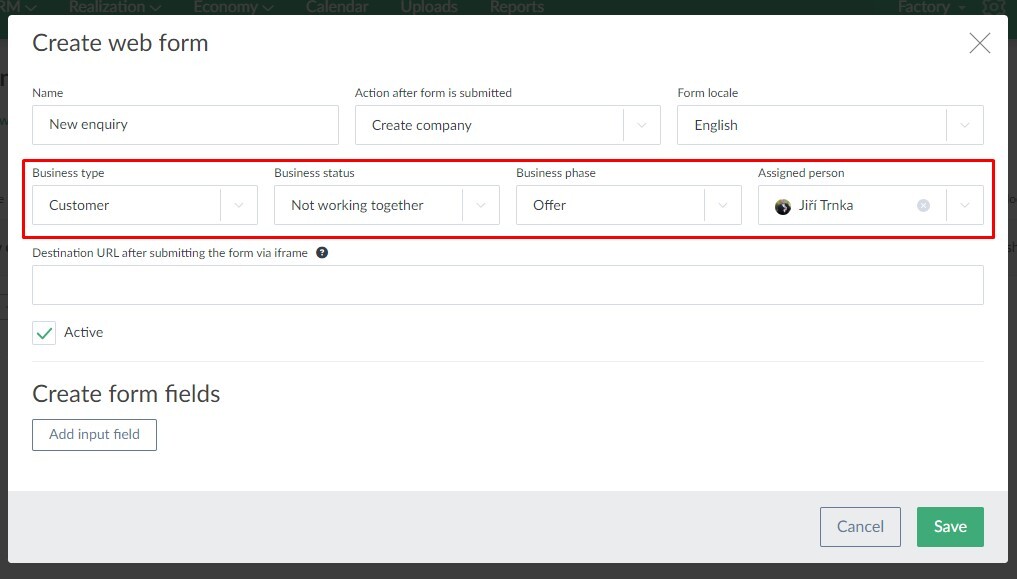Open the Action after form is submitted dropdown
Image resolution: width=1017 pixels, height=579 pixels.
point(641,126)
